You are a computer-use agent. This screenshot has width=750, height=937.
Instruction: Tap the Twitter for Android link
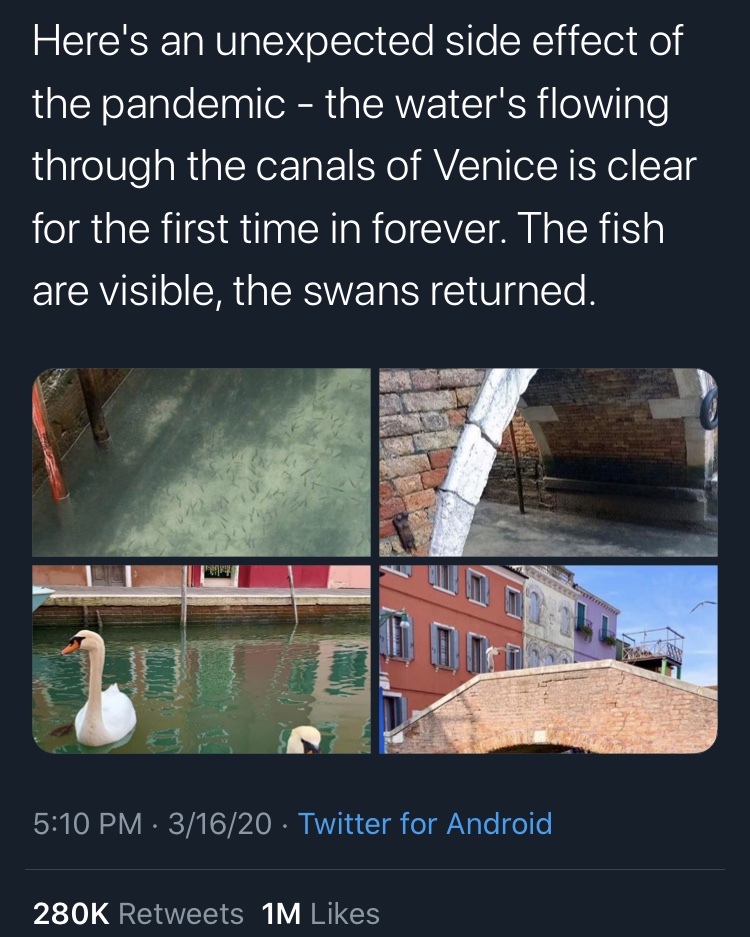pos(425,824)
